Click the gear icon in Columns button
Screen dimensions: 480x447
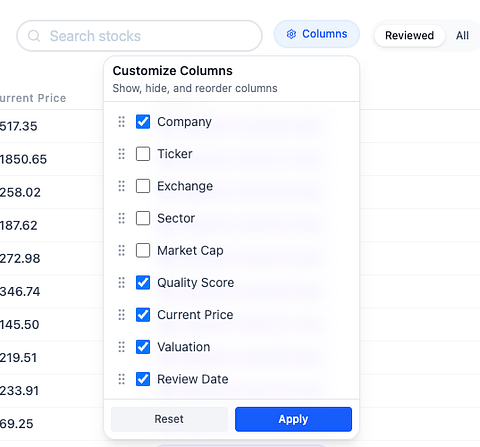click(x=291, y=34)
